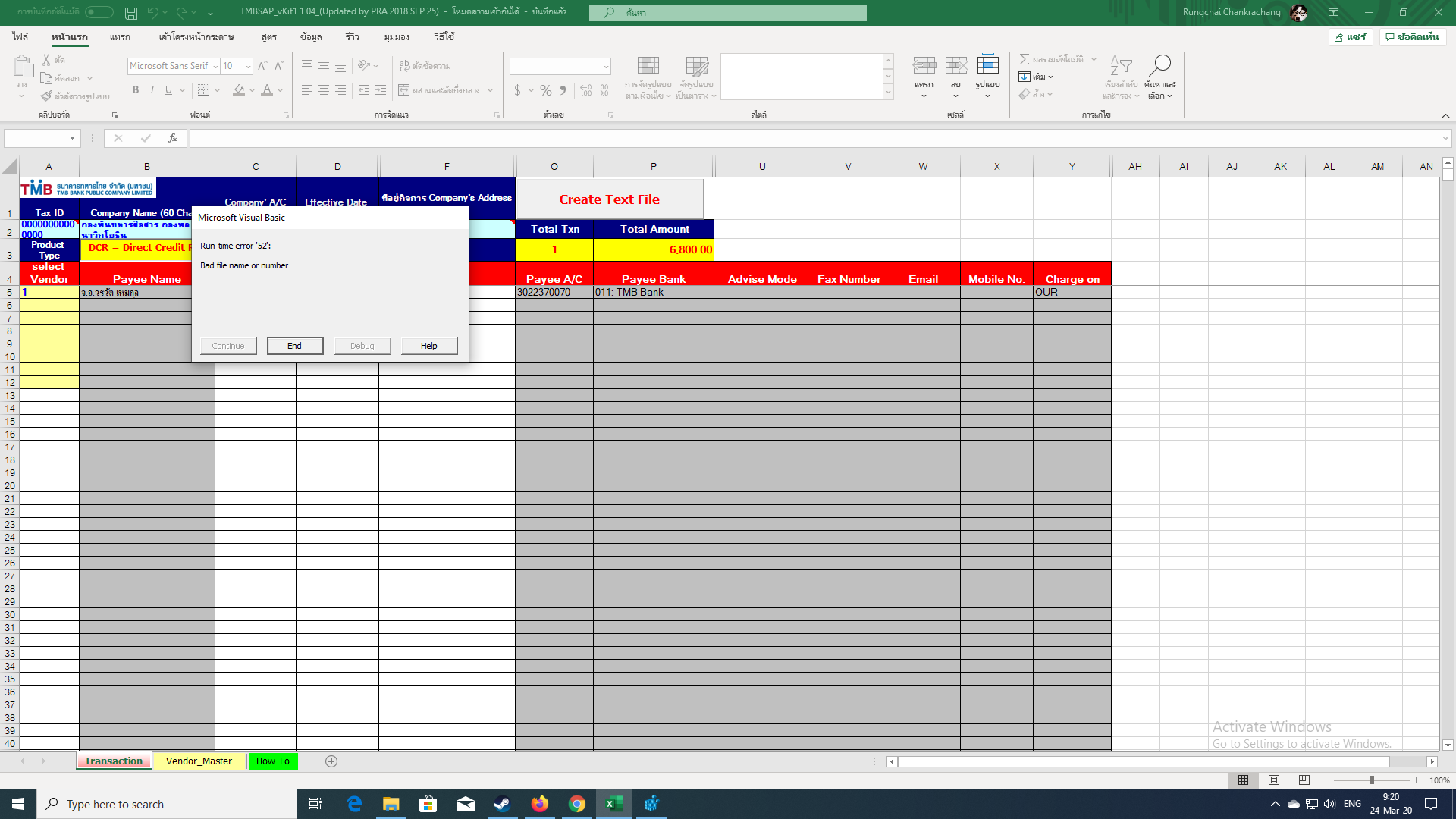Open the font size dropdown
This screenshot has width=1456, height=819.
[x=248, y=67]
